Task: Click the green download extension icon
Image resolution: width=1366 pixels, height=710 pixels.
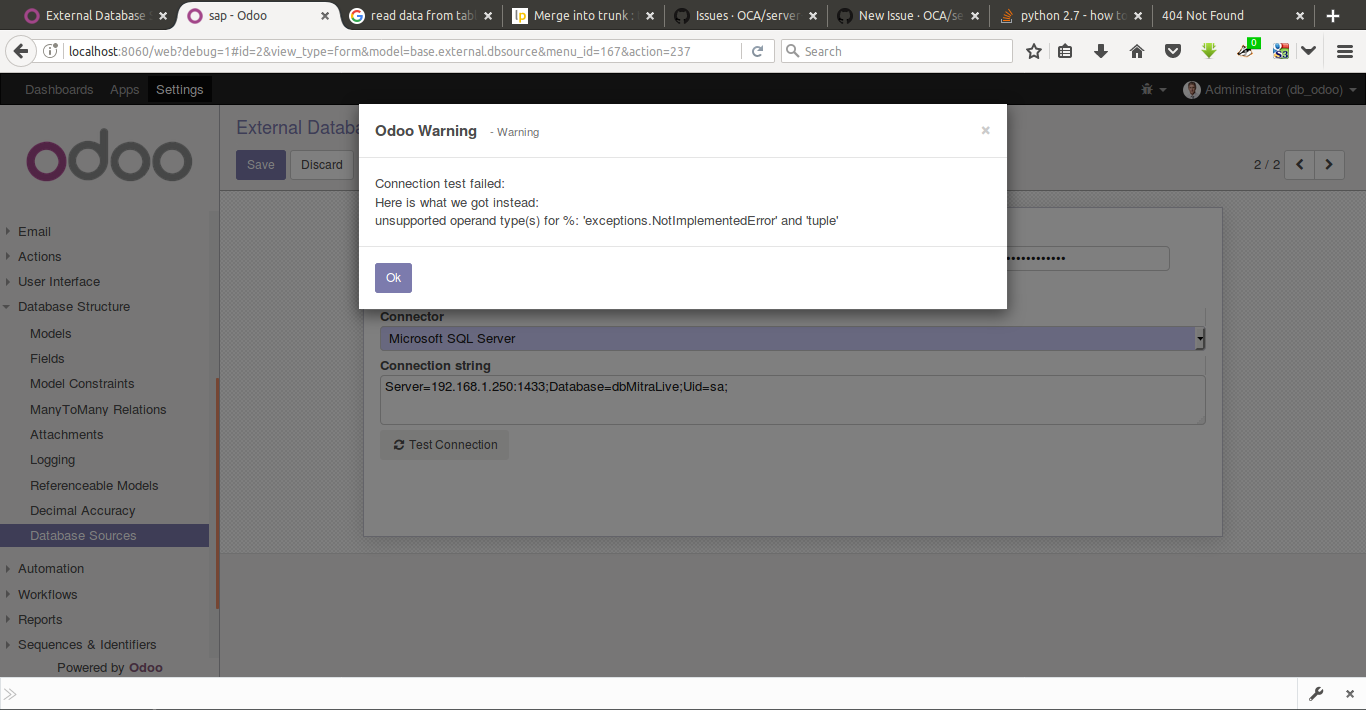Action: coord(1209,51)
